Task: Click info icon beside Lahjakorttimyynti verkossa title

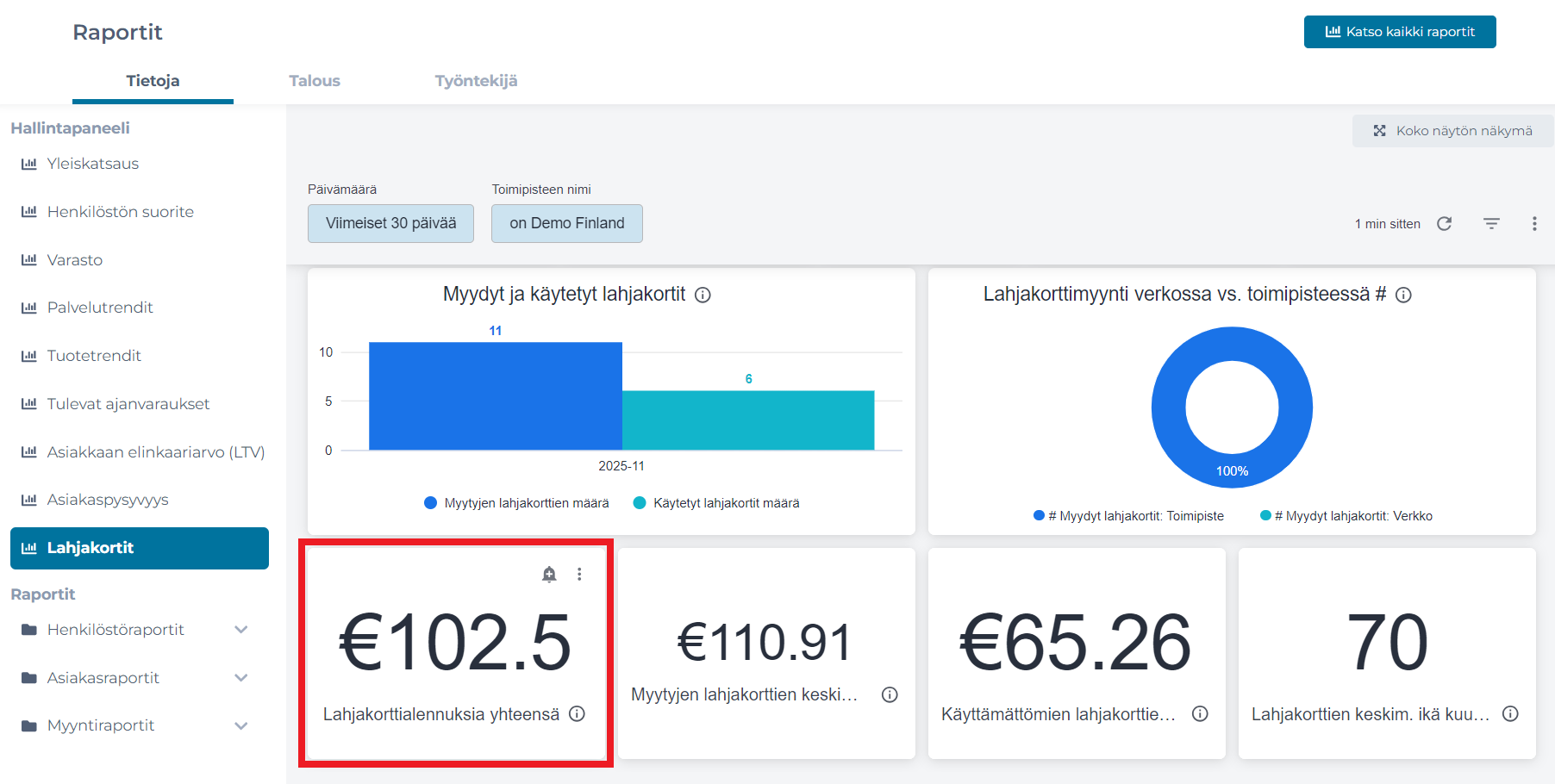Action: pos(1403,296)
